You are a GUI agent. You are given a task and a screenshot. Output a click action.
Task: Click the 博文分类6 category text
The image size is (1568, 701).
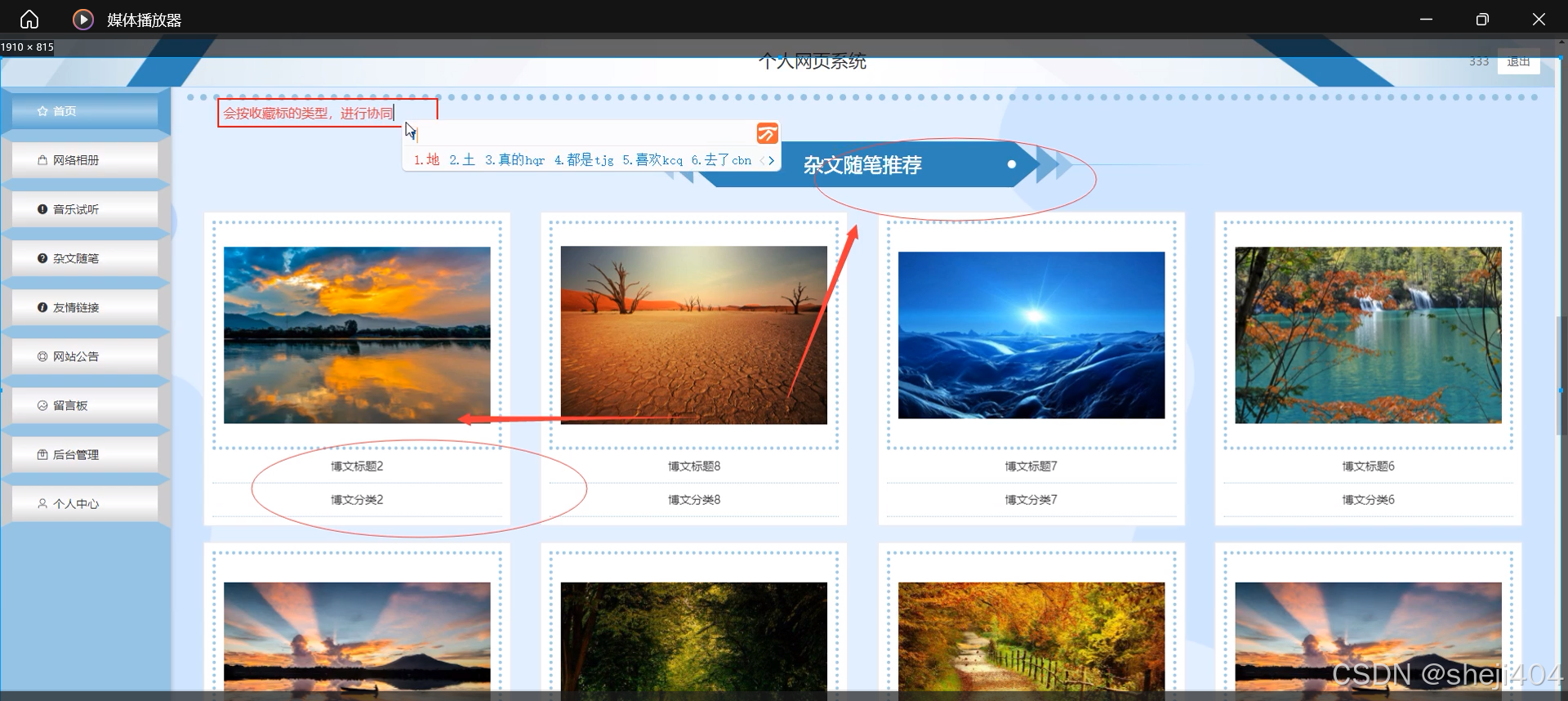[x=1368, y=500]
